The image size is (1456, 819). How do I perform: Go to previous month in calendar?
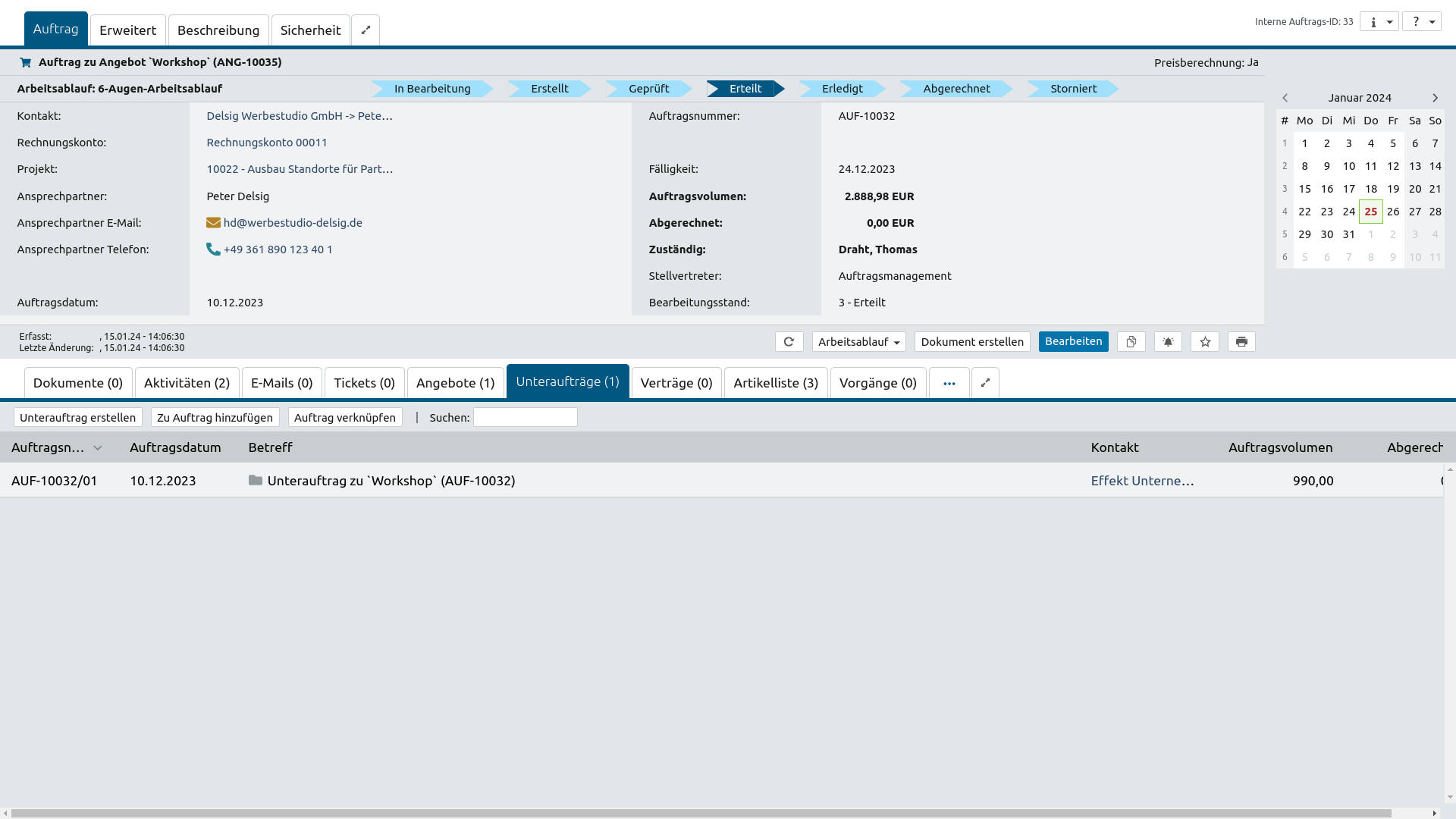tap(1285, 98)
